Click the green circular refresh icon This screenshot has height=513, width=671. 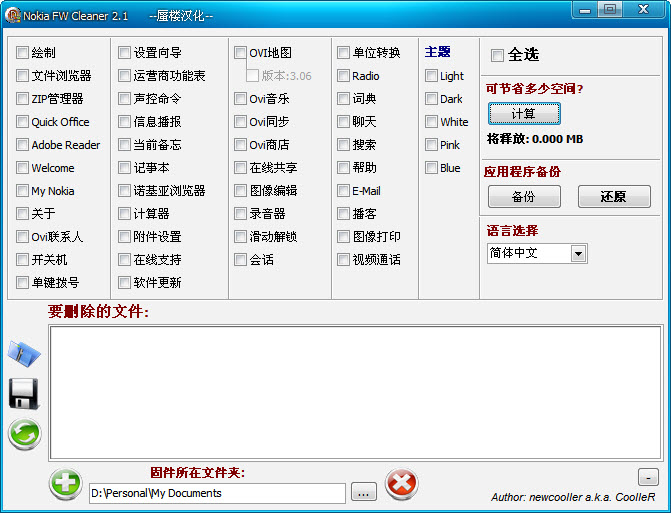tap(23, 433)
